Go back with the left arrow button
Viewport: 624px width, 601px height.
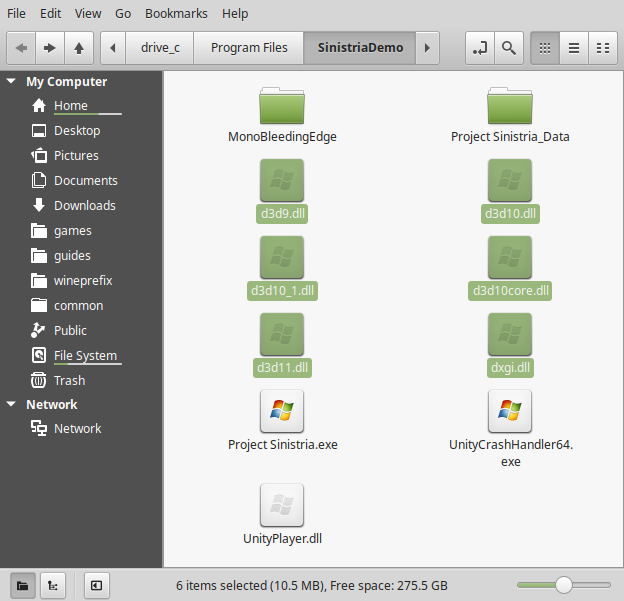click(x=21, y=48)
